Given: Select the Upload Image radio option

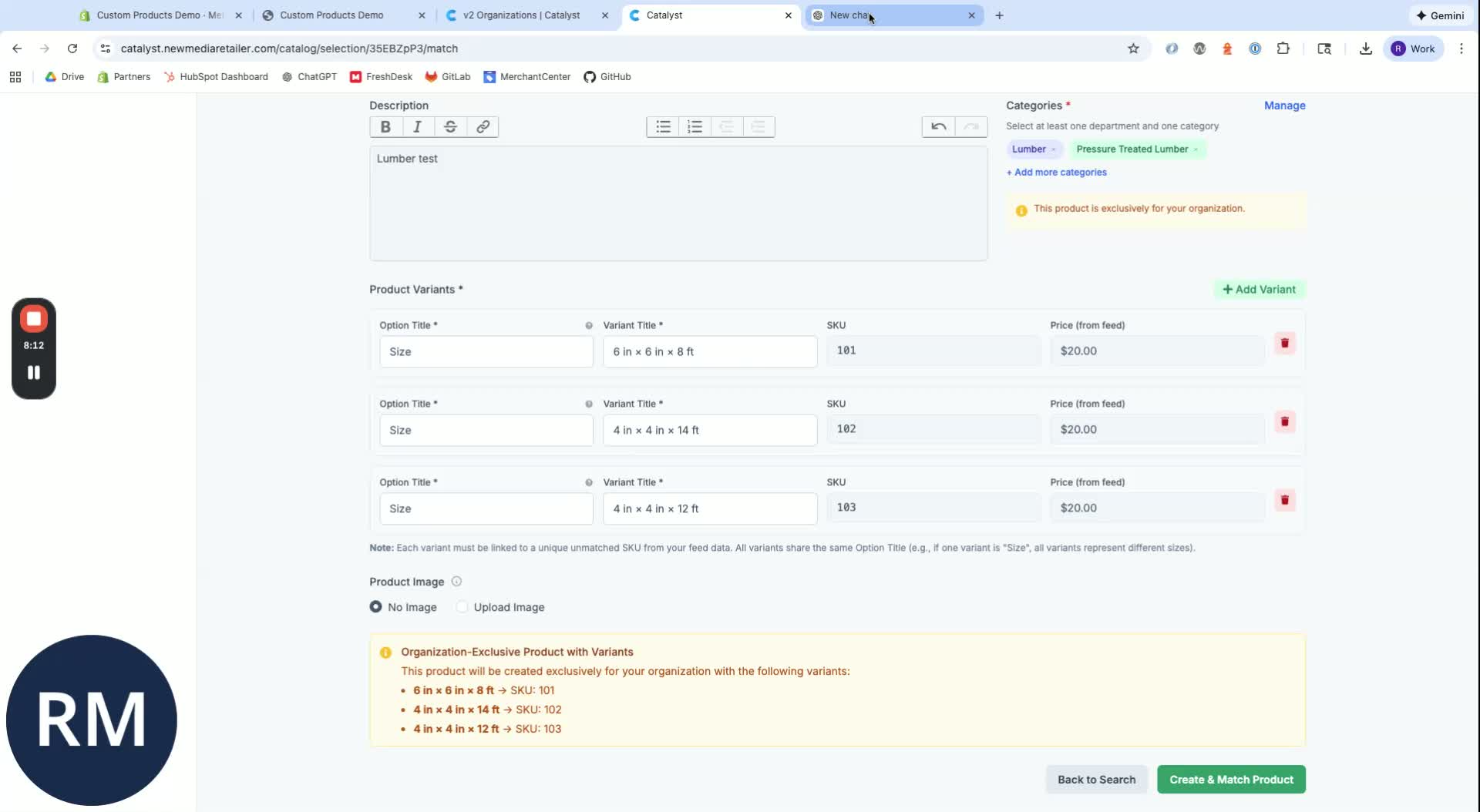Looking at the screenshot, I should [x=462, y=607].
